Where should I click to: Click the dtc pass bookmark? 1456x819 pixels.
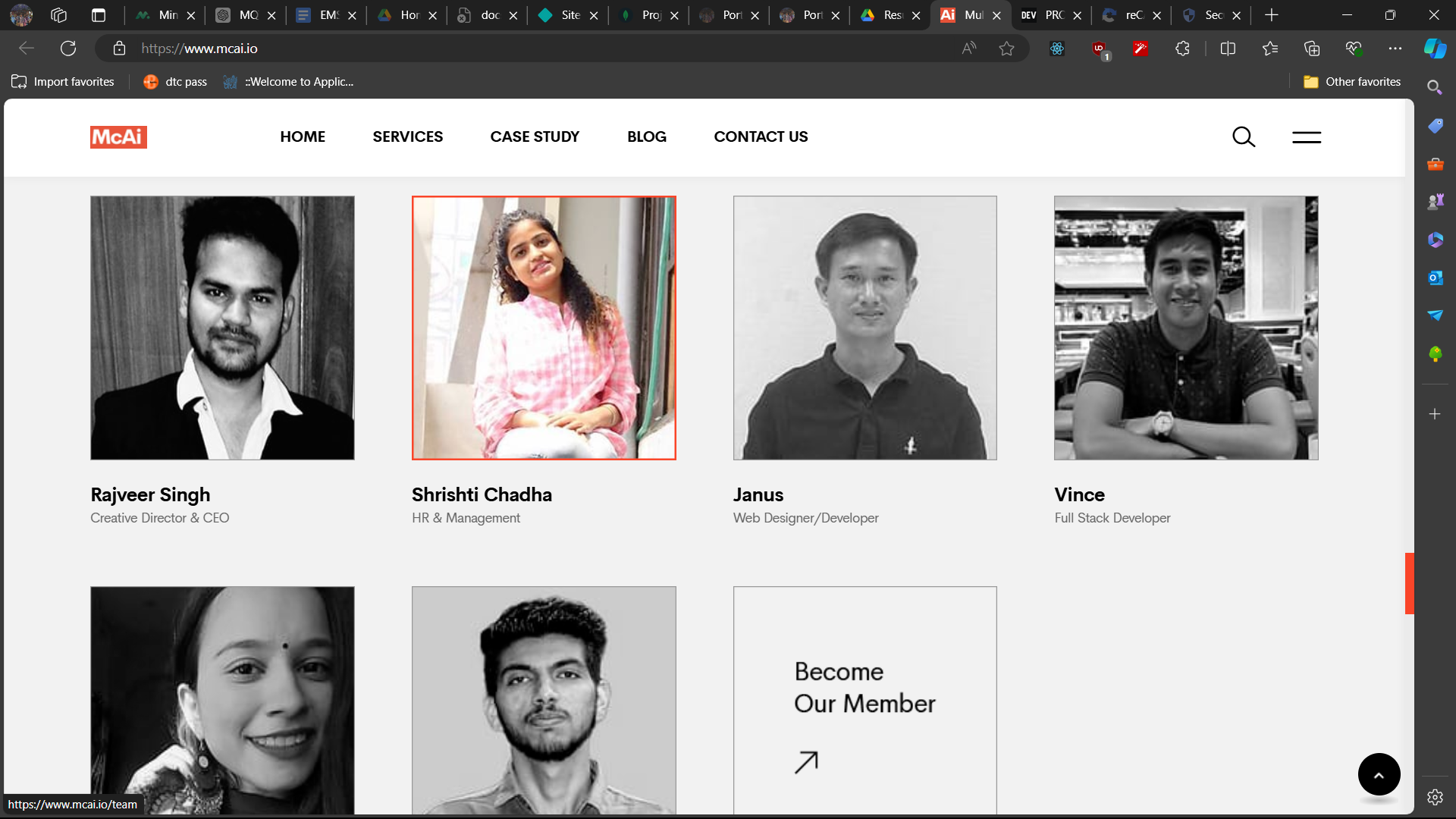pos(175,82)
